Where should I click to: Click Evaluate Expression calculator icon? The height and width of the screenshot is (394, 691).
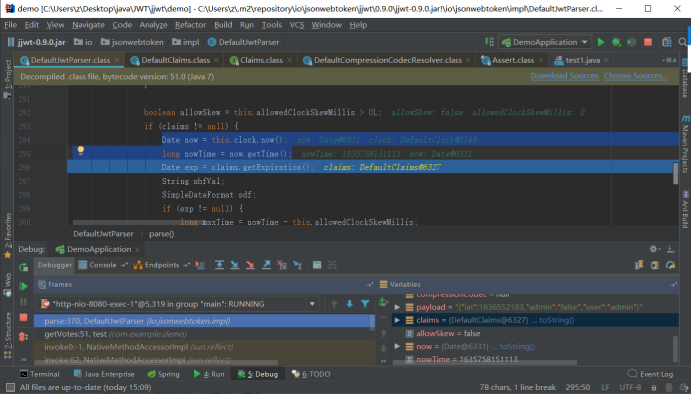(317, 265)
